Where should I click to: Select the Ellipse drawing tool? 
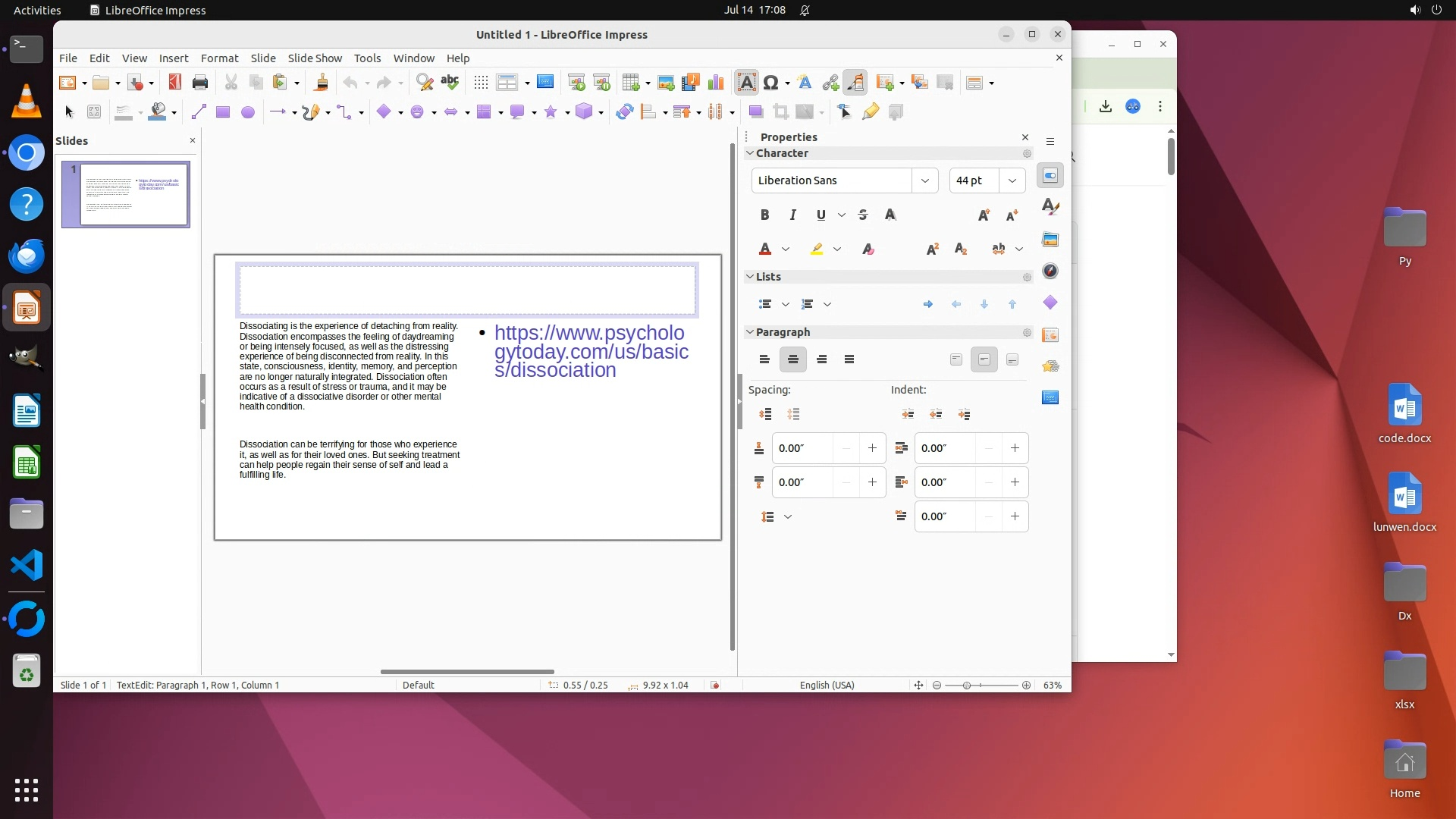click(247, 112)
